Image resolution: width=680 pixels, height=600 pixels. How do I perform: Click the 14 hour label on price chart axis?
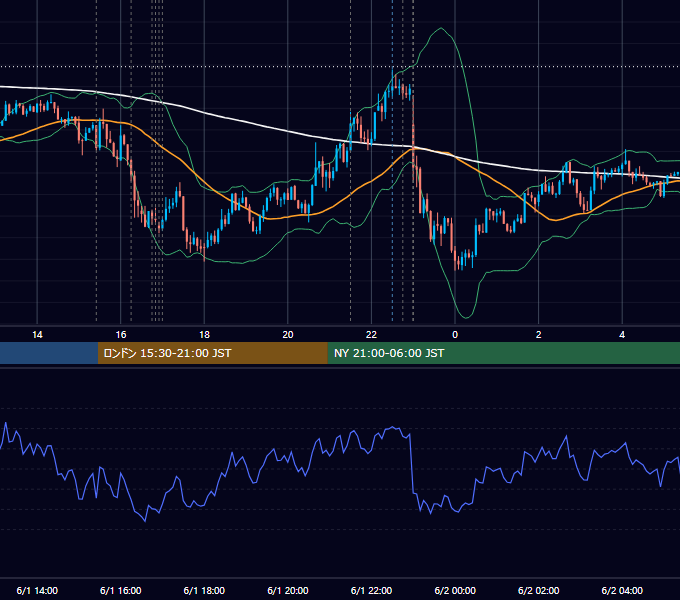click(x=37, y=335)
